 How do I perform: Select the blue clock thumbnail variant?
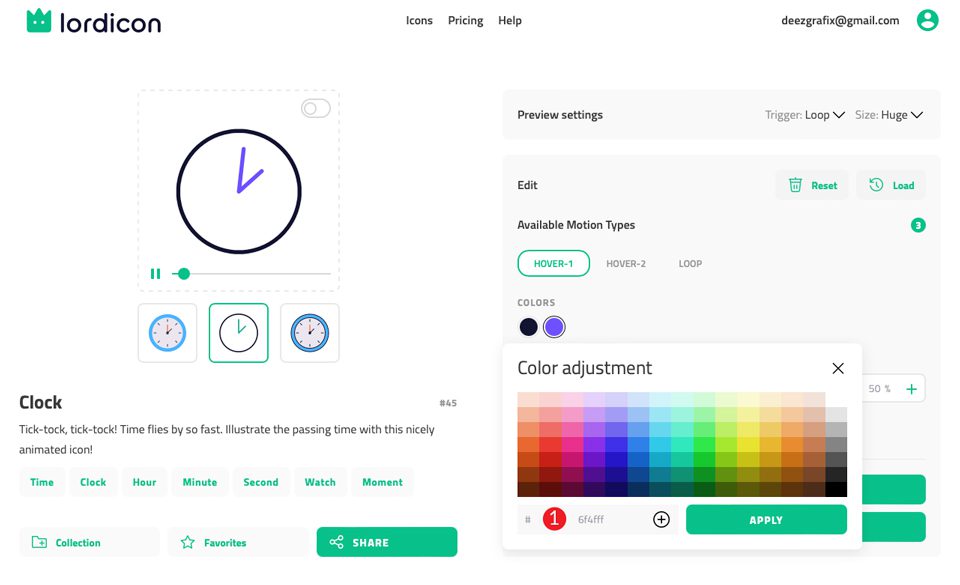[x=167, y=331]
